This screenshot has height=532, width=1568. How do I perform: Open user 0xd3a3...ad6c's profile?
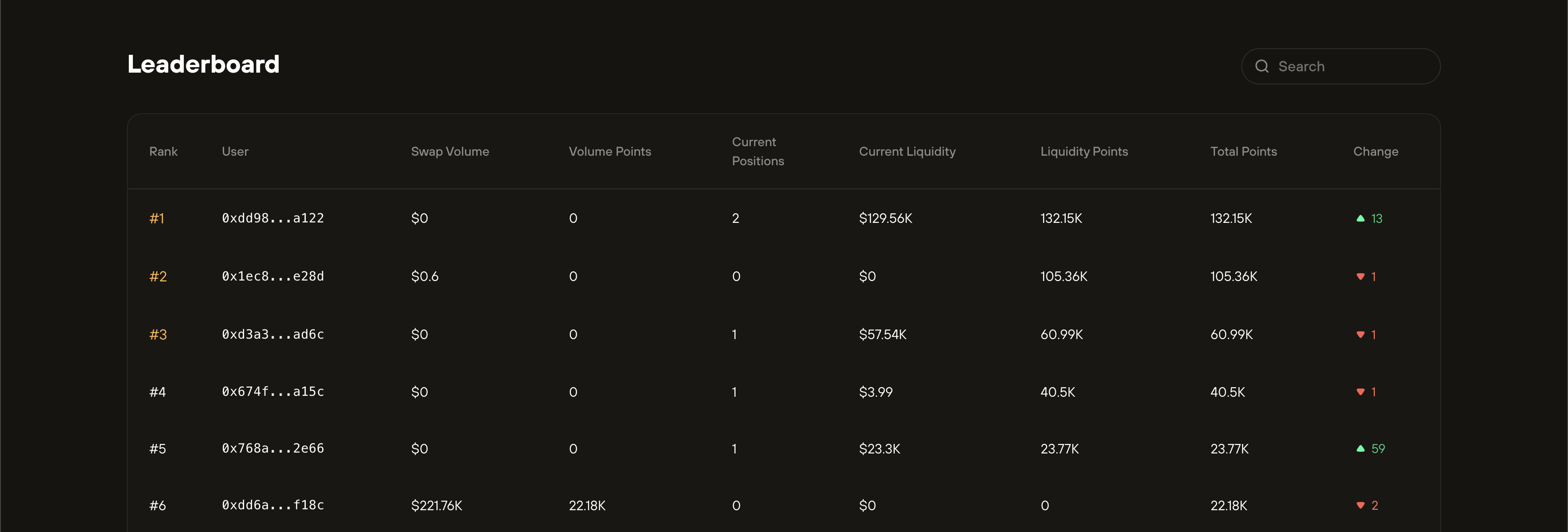pos(273,334)
